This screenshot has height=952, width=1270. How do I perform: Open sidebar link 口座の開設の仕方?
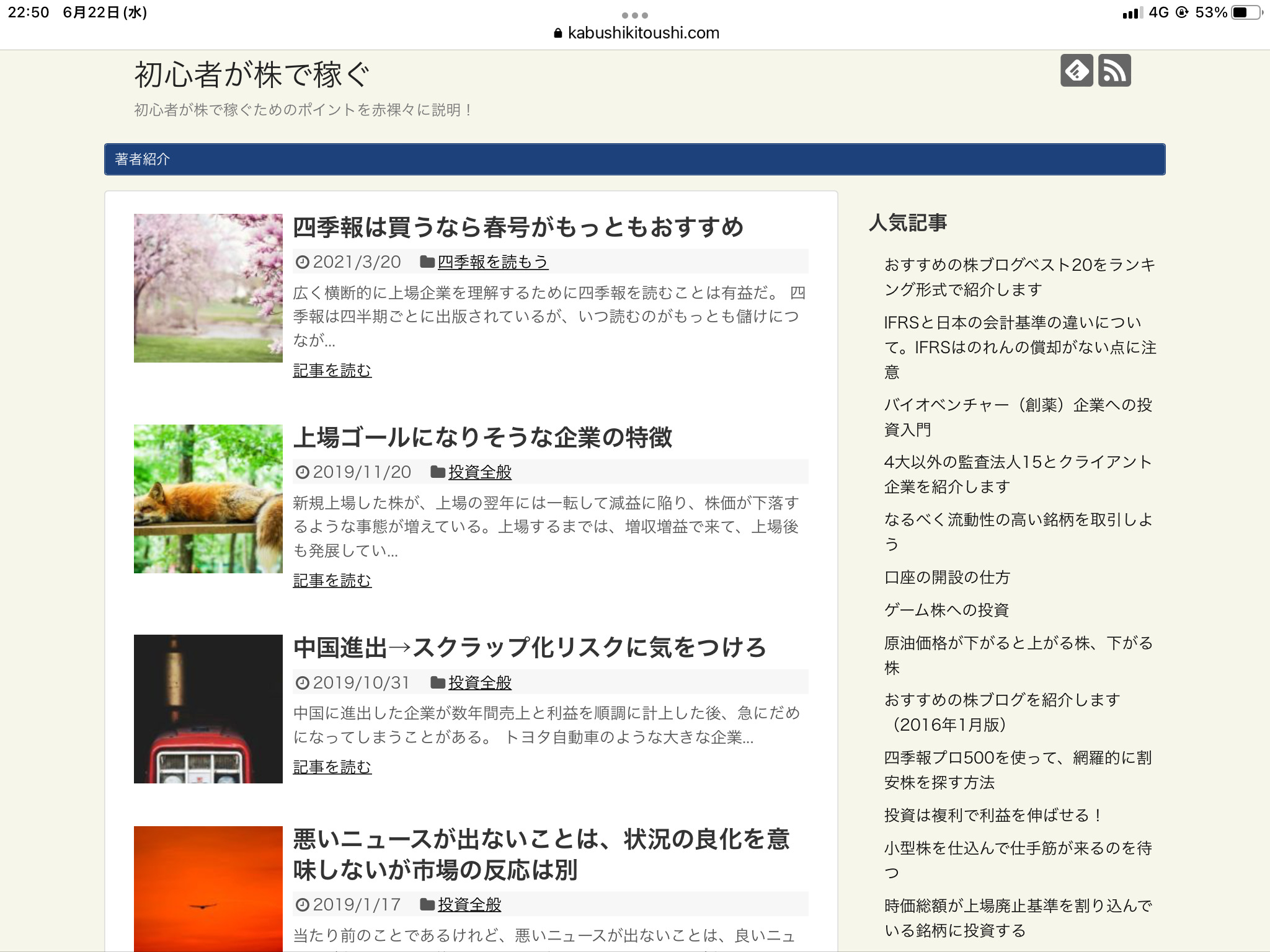946,577
